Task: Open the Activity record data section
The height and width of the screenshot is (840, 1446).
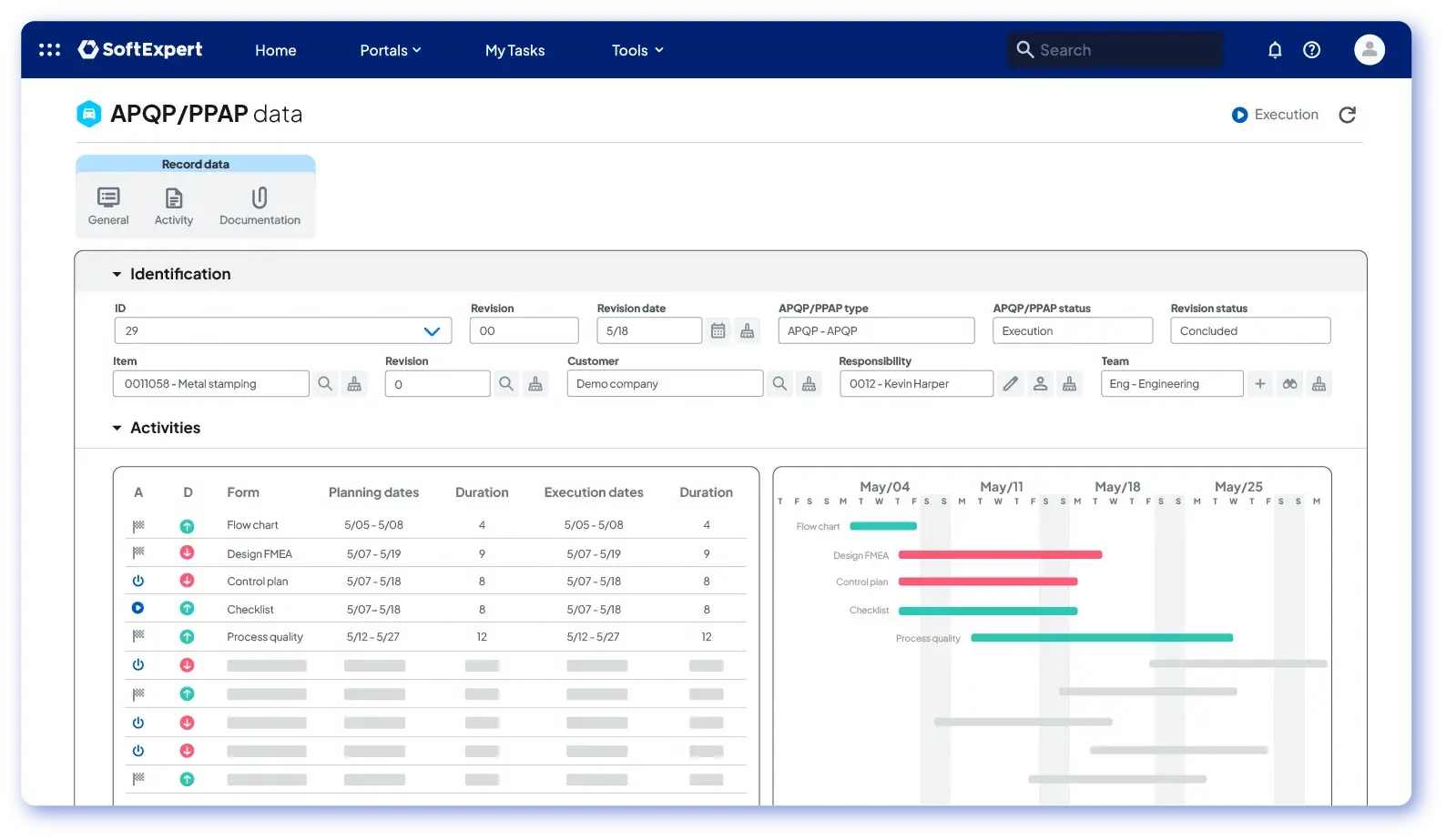Action: (x=174, y=207)
